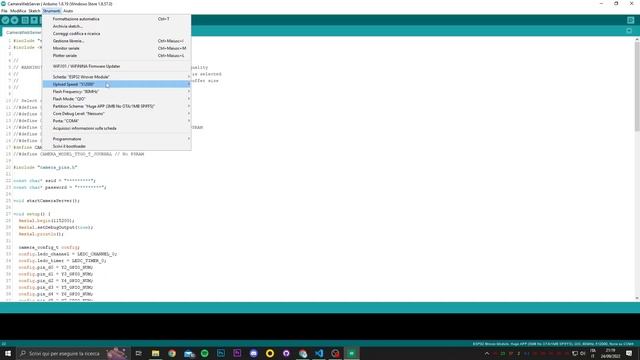Expand the Upload Speed submenu
Image resolution: width=640 pixels, height=360 pixels.
point(117,84)
